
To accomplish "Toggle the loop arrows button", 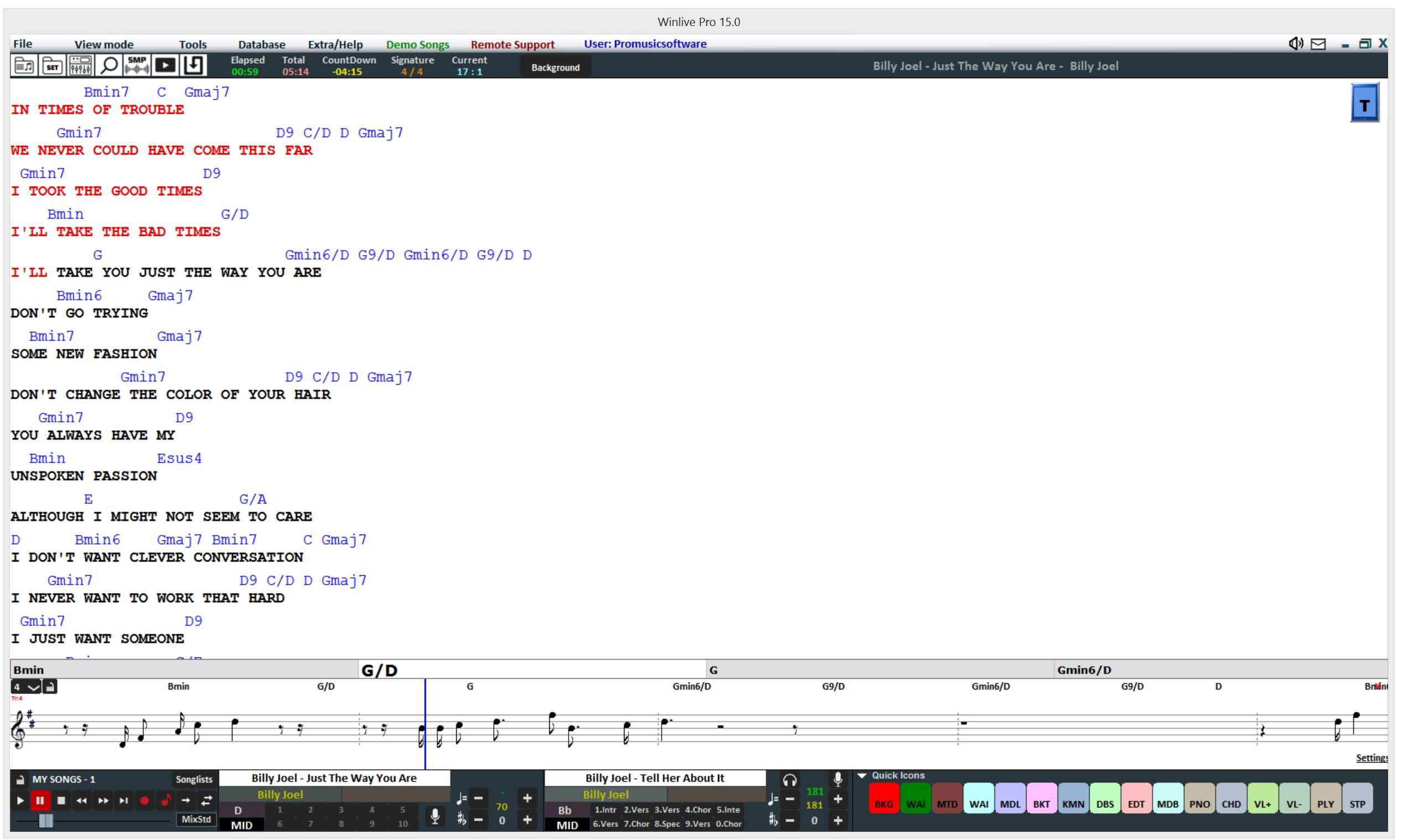I will [x=207, y=800].
